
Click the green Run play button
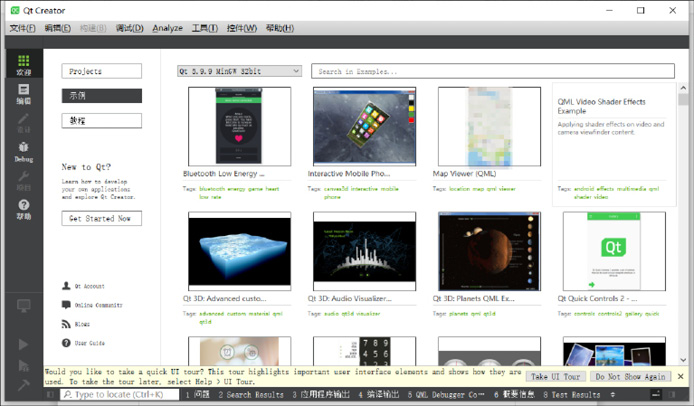[24, 344]
